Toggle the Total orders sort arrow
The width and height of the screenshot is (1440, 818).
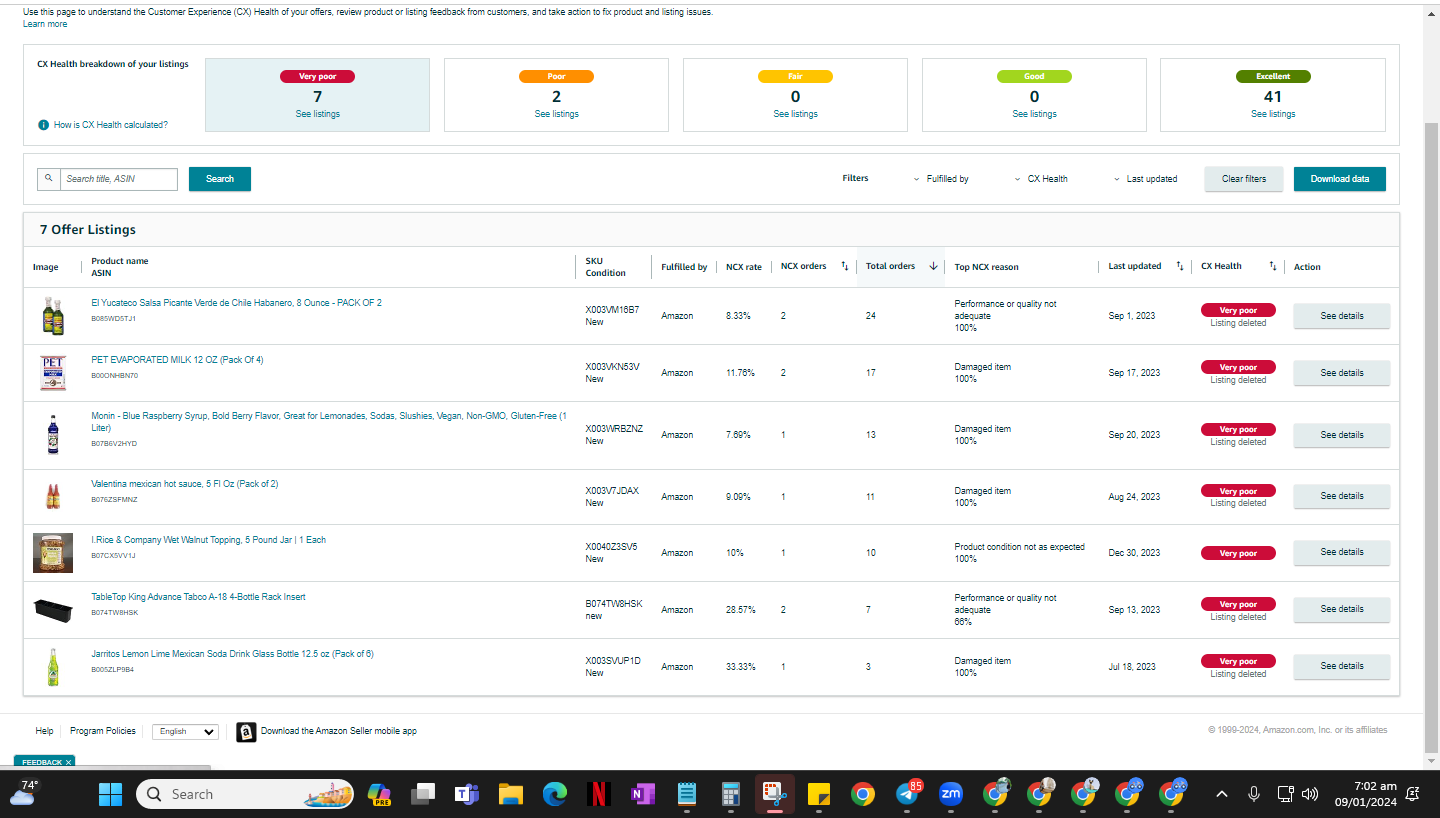(x=933, y=266)
